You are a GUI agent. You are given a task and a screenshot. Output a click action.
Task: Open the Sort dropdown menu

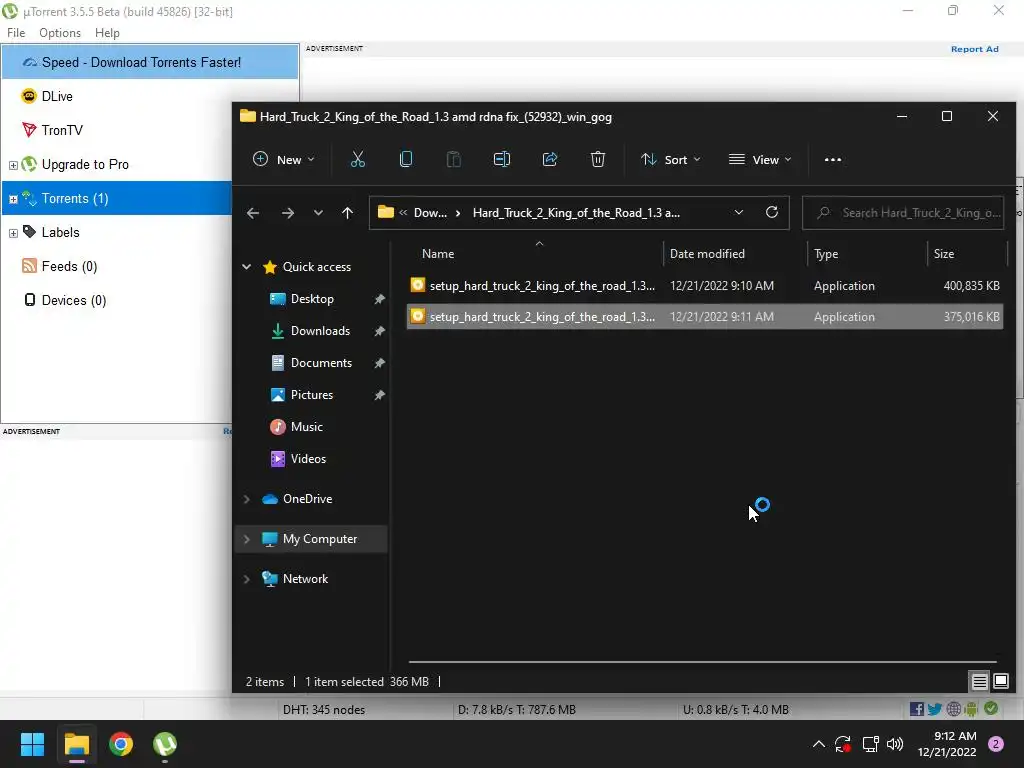(x=670, y=159)
